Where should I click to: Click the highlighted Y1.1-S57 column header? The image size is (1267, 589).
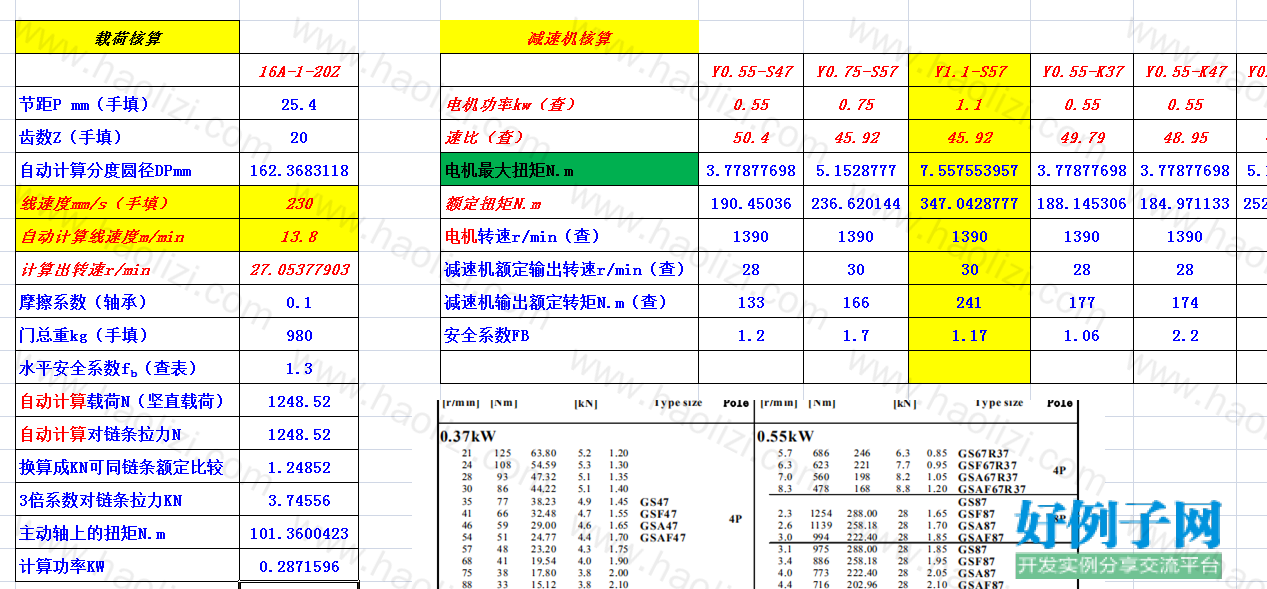tap(969, 71)
